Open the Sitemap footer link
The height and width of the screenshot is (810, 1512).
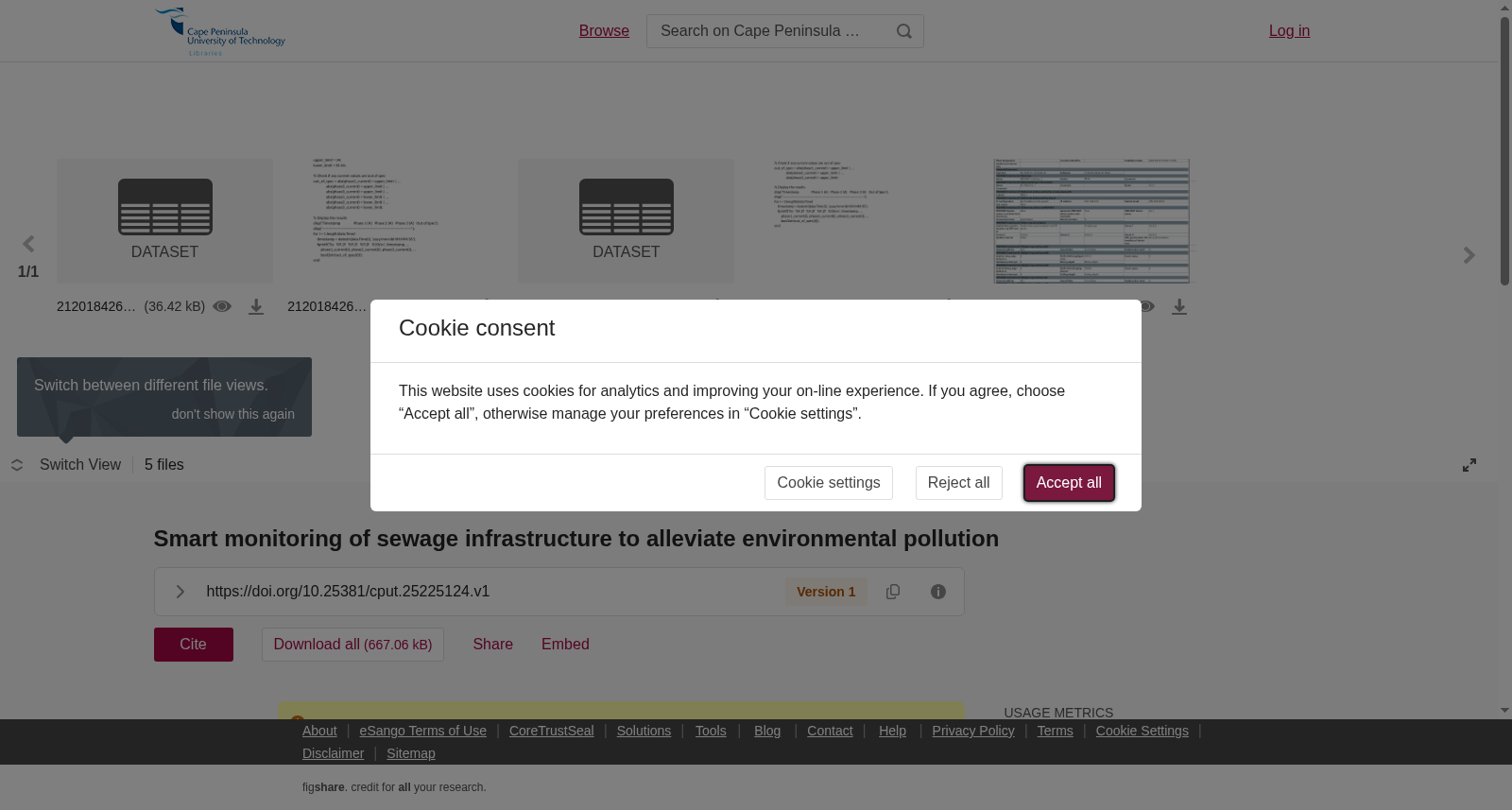click(411, 753)
